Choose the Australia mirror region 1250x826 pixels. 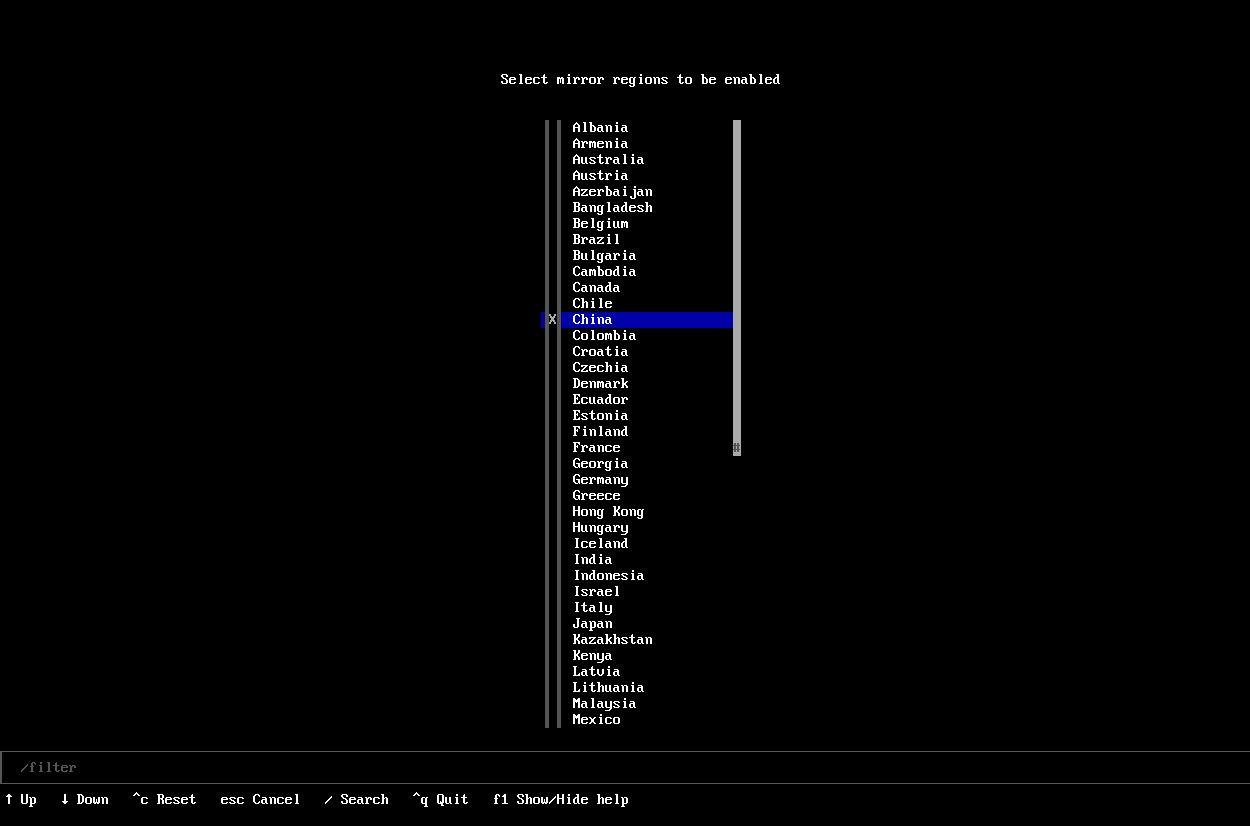click(608, 160)
